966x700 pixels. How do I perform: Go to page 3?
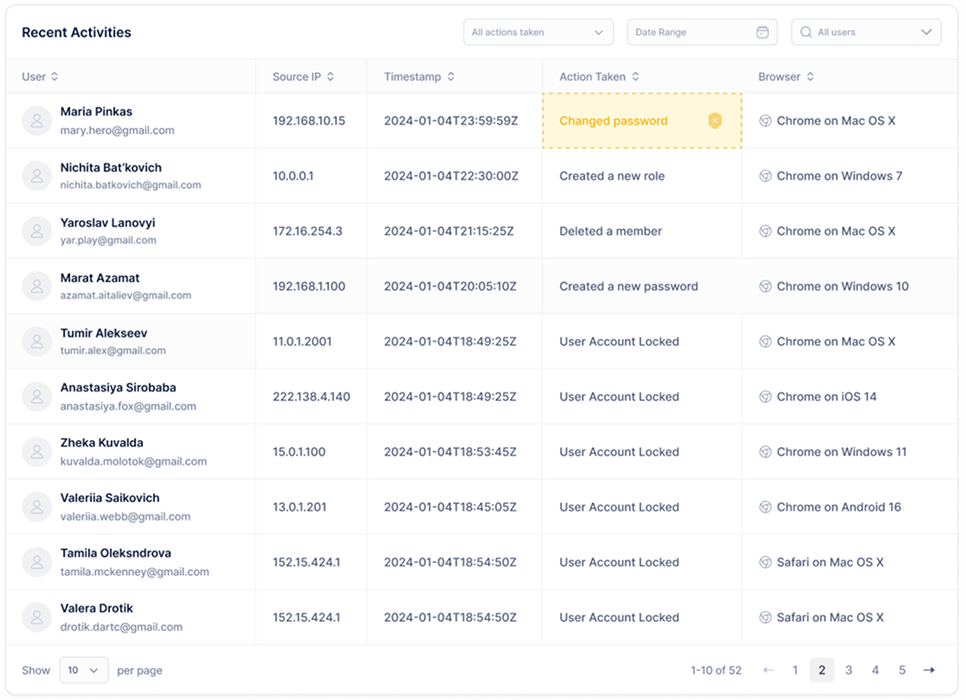click(848, 670)
